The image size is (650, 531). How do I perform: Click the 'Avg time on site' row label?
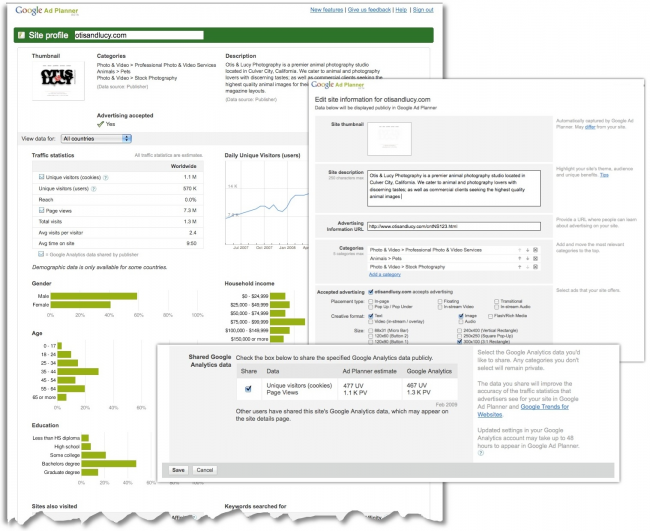coord(56,243)
